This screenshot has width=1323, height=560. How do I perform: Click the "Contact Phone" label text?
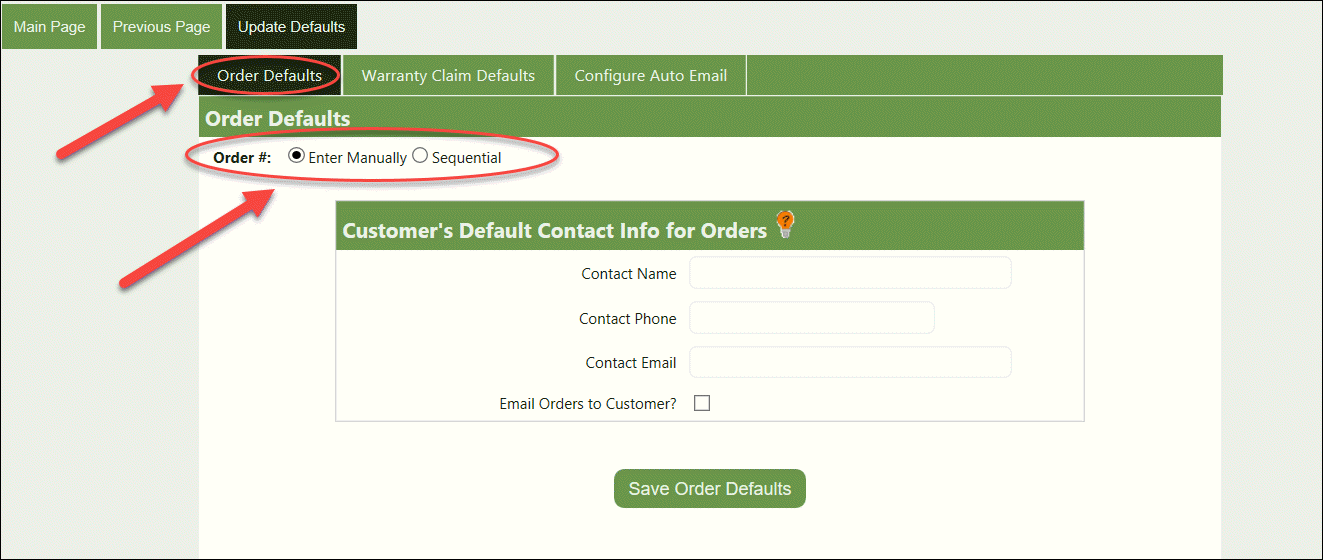coord(627,319)
